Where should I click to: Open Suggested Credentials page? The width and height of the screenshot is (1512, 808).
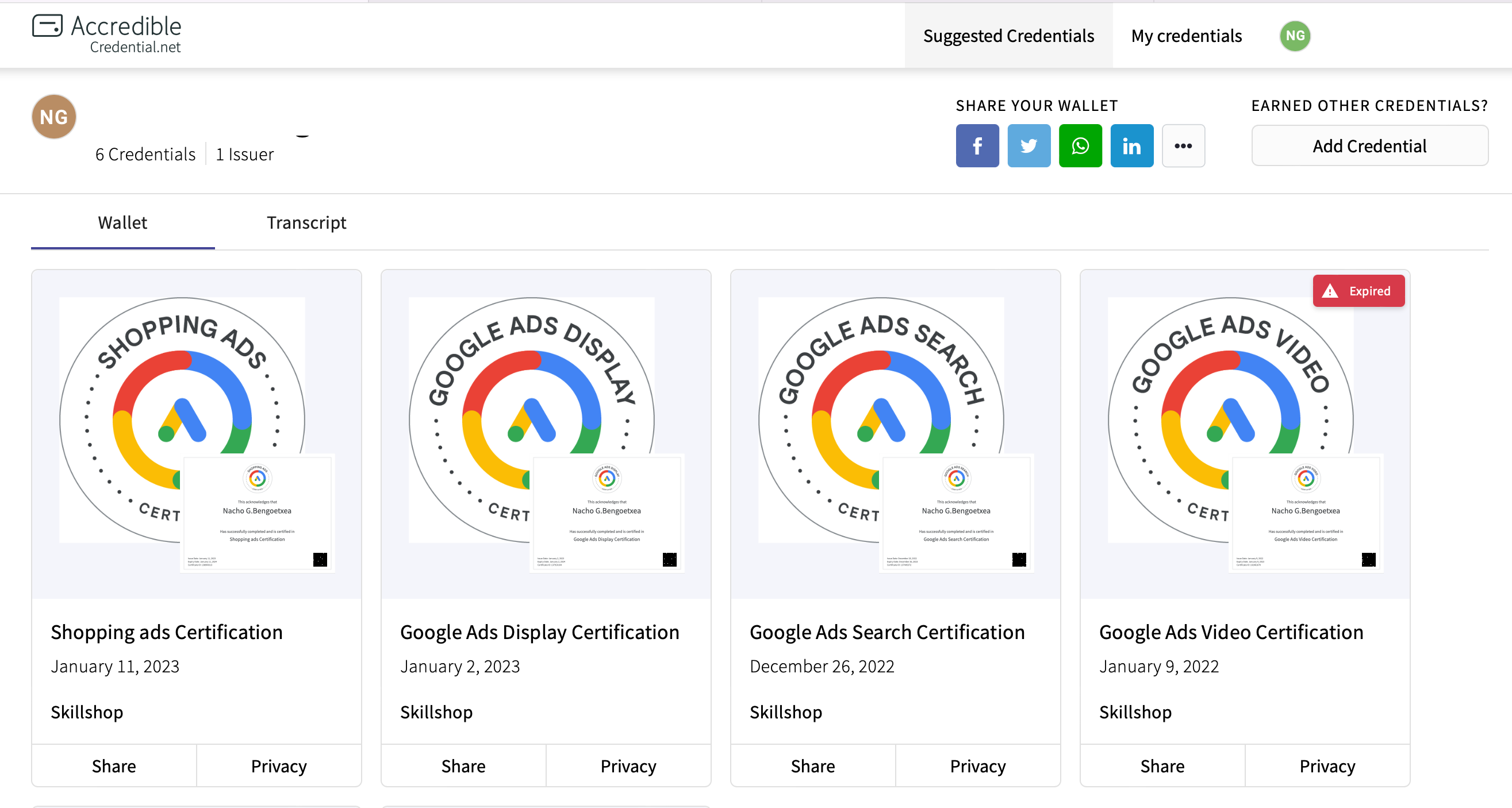[x=1008, y=36]
